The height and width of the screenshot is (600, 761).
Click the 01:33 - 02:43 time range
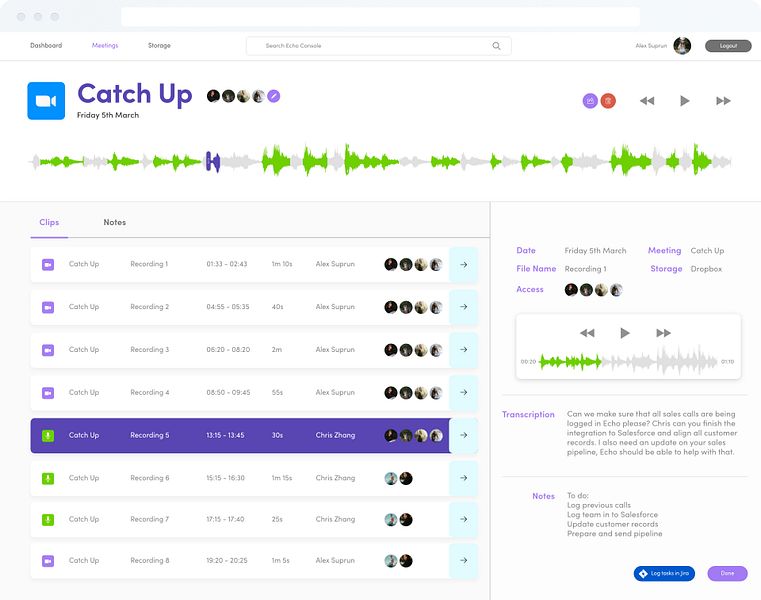point(227,264)
